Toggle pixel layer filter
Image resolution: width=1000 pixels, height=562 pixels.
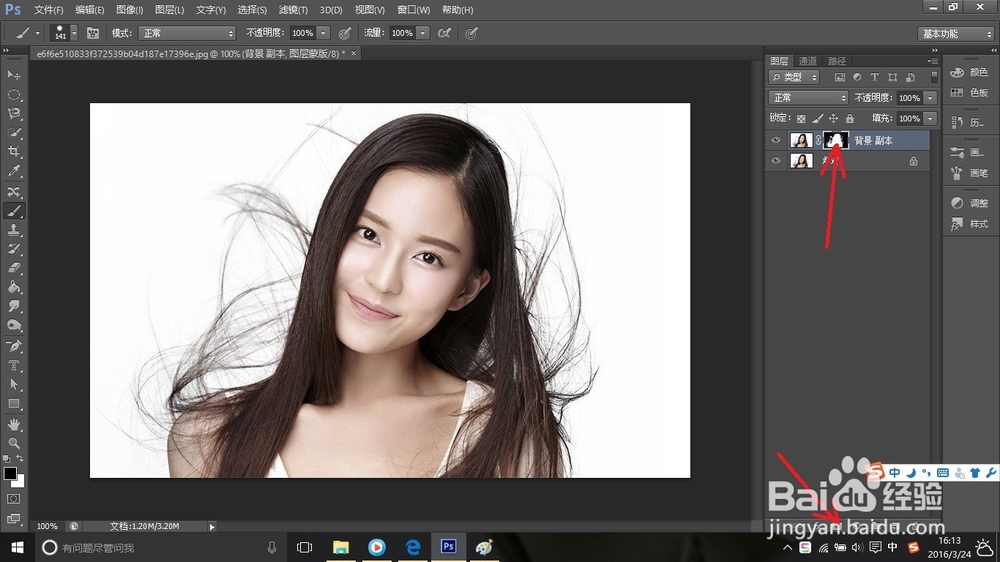tap(840, 77)
